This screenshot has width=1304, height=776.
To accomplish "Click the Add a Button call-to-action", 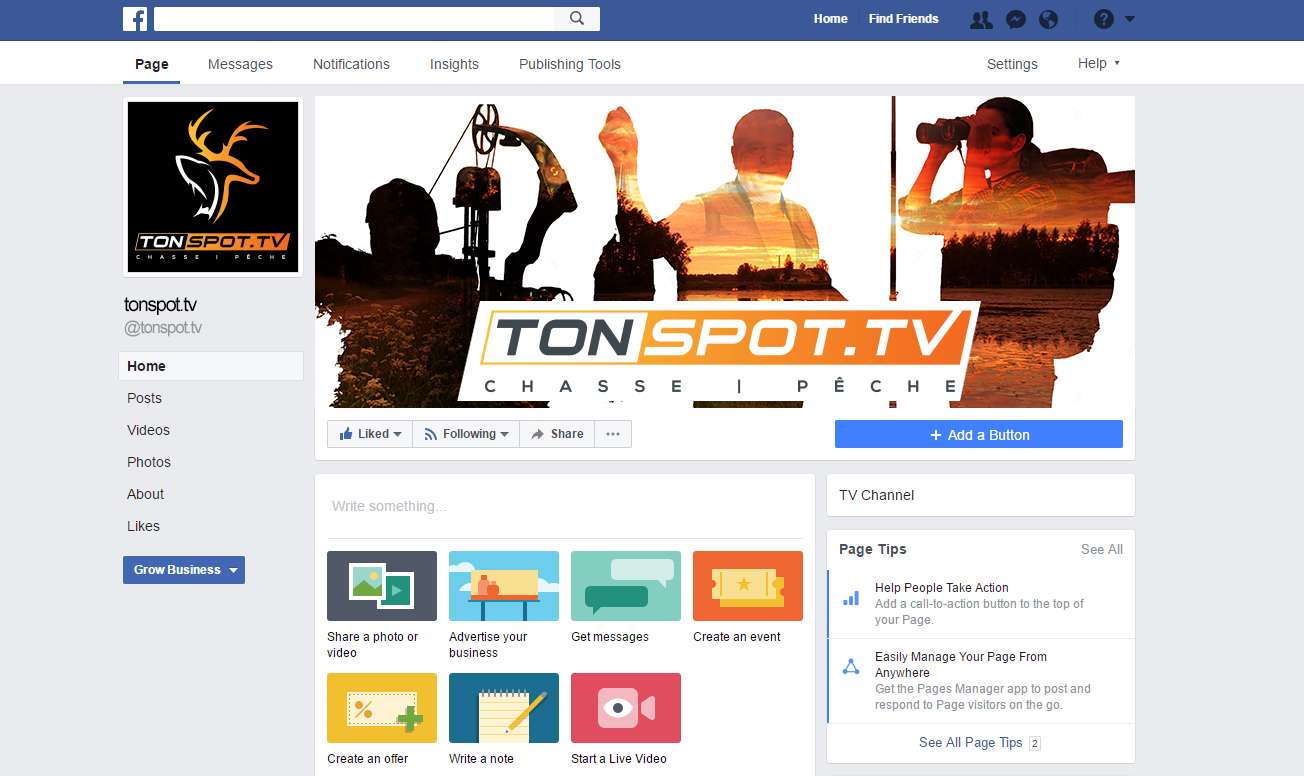I will click(x=979, y=434).
